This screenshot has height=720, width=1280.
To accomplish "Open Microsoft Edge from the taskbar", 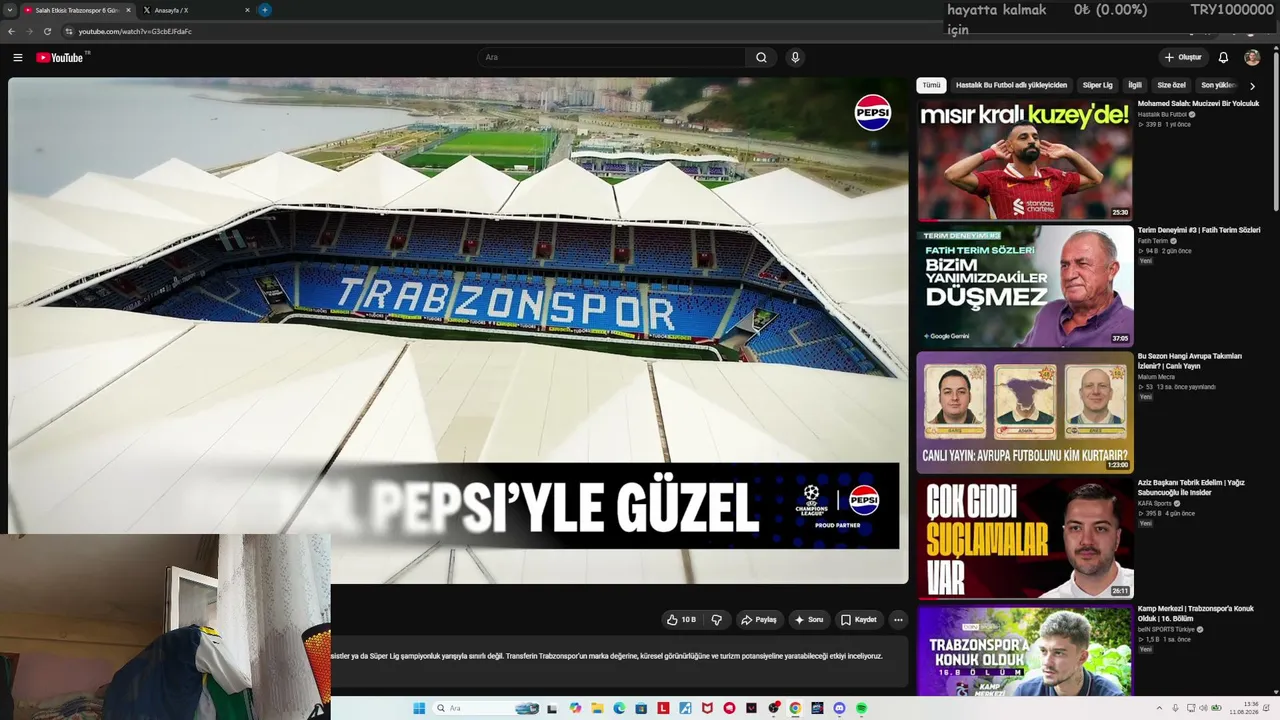I will pyautogui.click(x=619, y=708).
